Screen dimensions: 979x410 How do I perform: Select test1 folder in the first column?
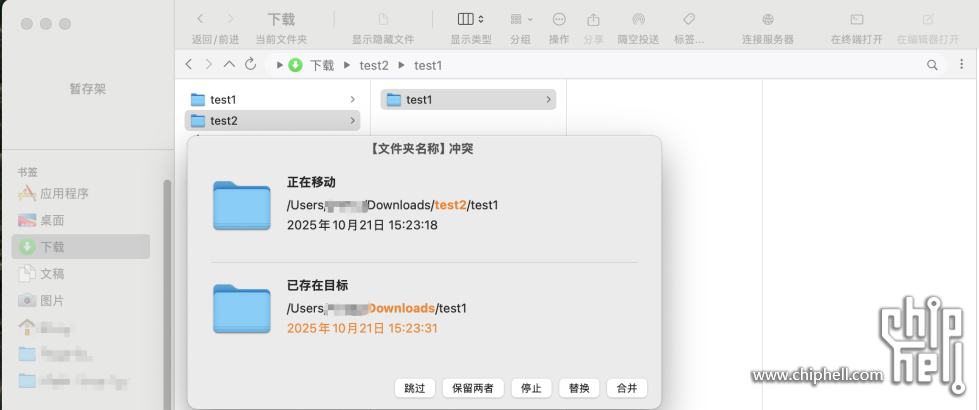coord(223,100)
